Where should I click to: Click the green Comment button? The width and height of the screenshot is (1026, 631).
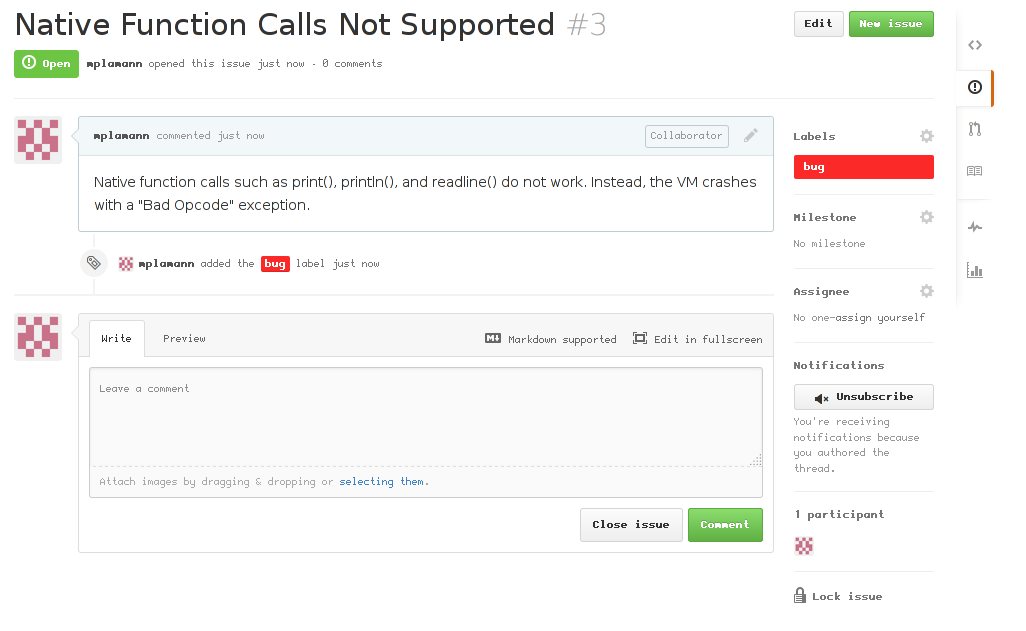(x=725, y=525)
